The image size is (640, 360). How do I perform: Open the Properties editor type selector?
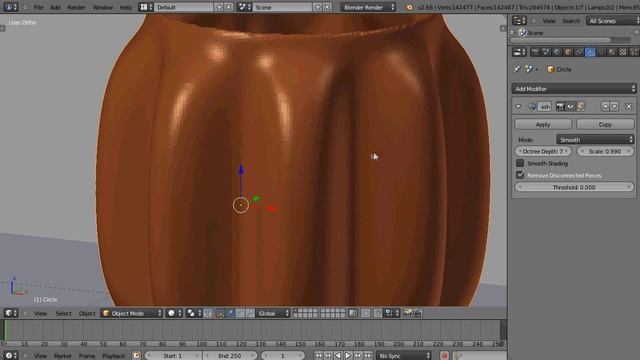pos(519,52)
